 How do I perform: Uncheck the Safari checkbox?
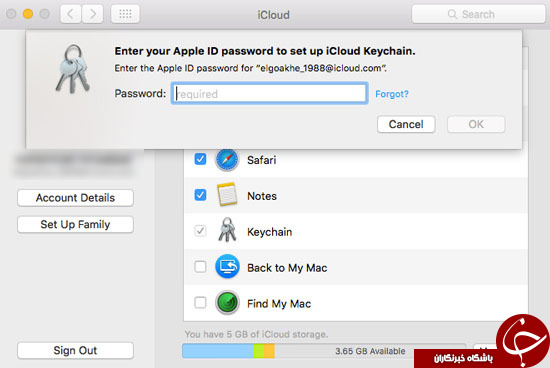pos(200,159)
